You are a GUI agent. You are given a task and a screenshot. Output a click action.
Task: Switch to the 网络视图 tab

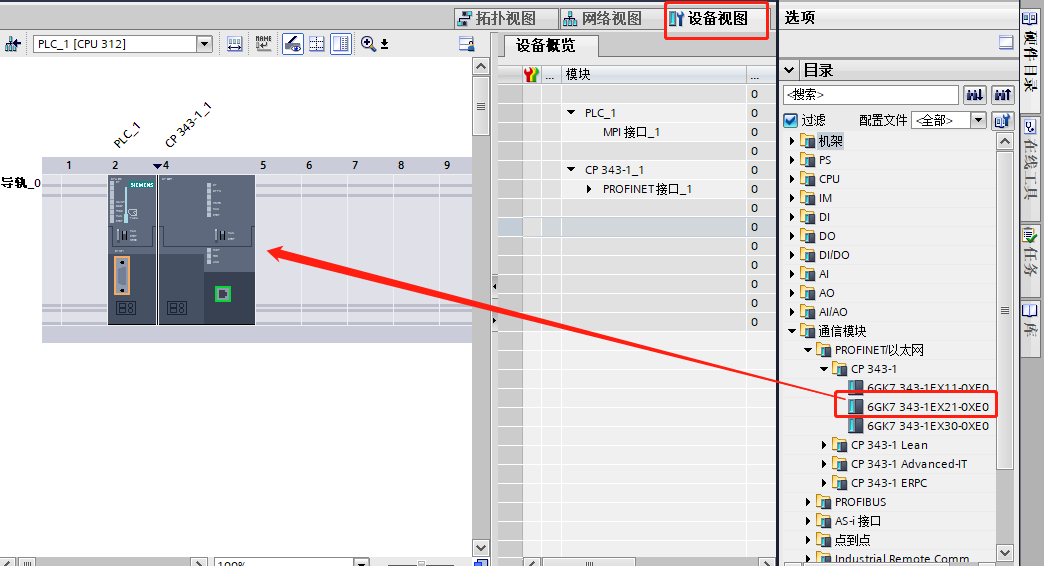pyautogui.click(x=611, y=18)
